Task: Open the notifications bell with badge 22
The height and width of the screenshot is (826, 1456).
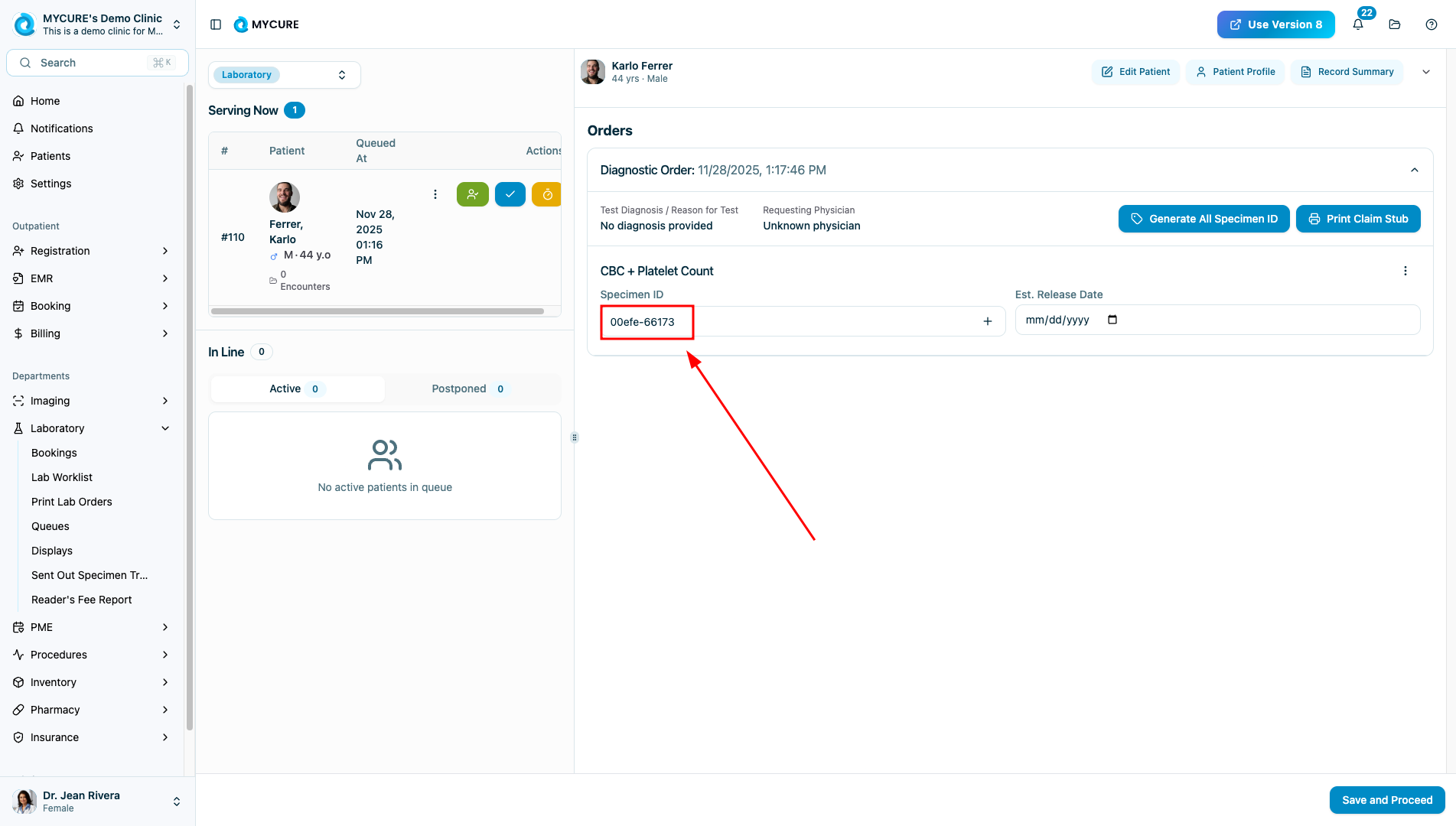Action: coord(1358,24)
